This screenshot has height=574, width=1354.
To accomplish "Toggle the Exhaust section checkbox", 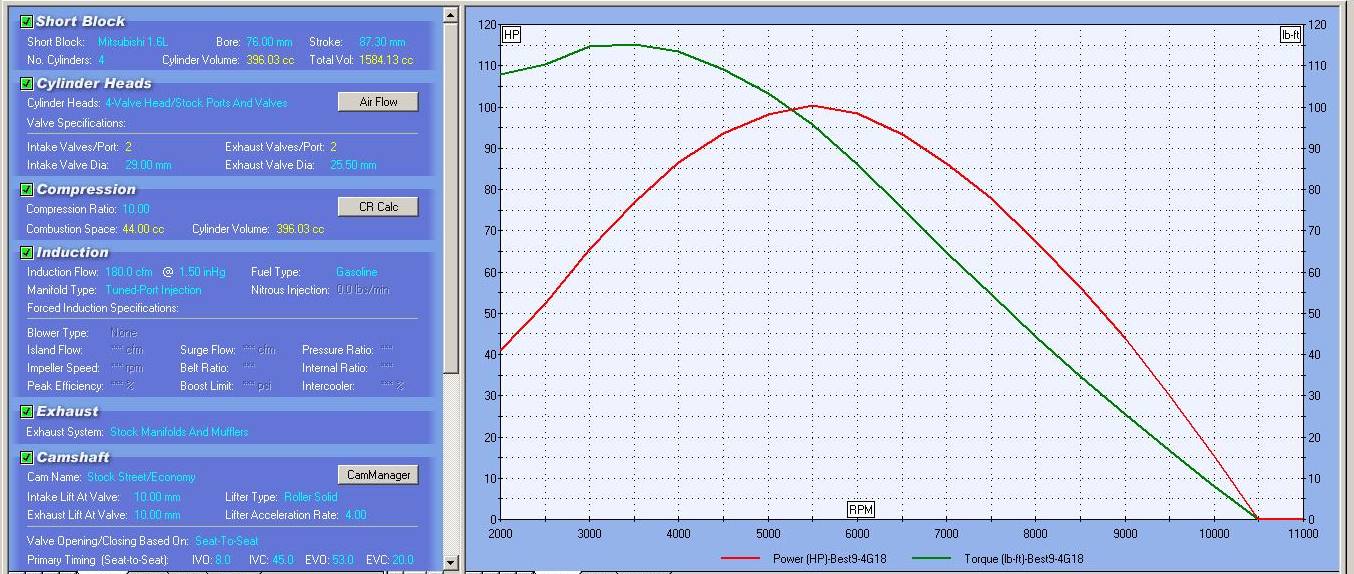I will click(27, 411).
